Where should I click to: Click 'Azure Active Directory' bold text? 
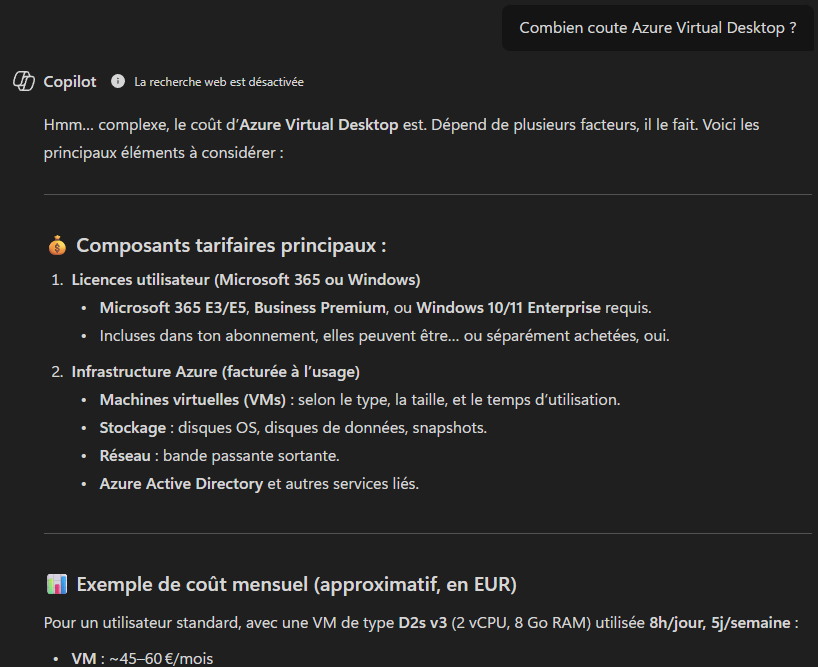click(181, 484)
